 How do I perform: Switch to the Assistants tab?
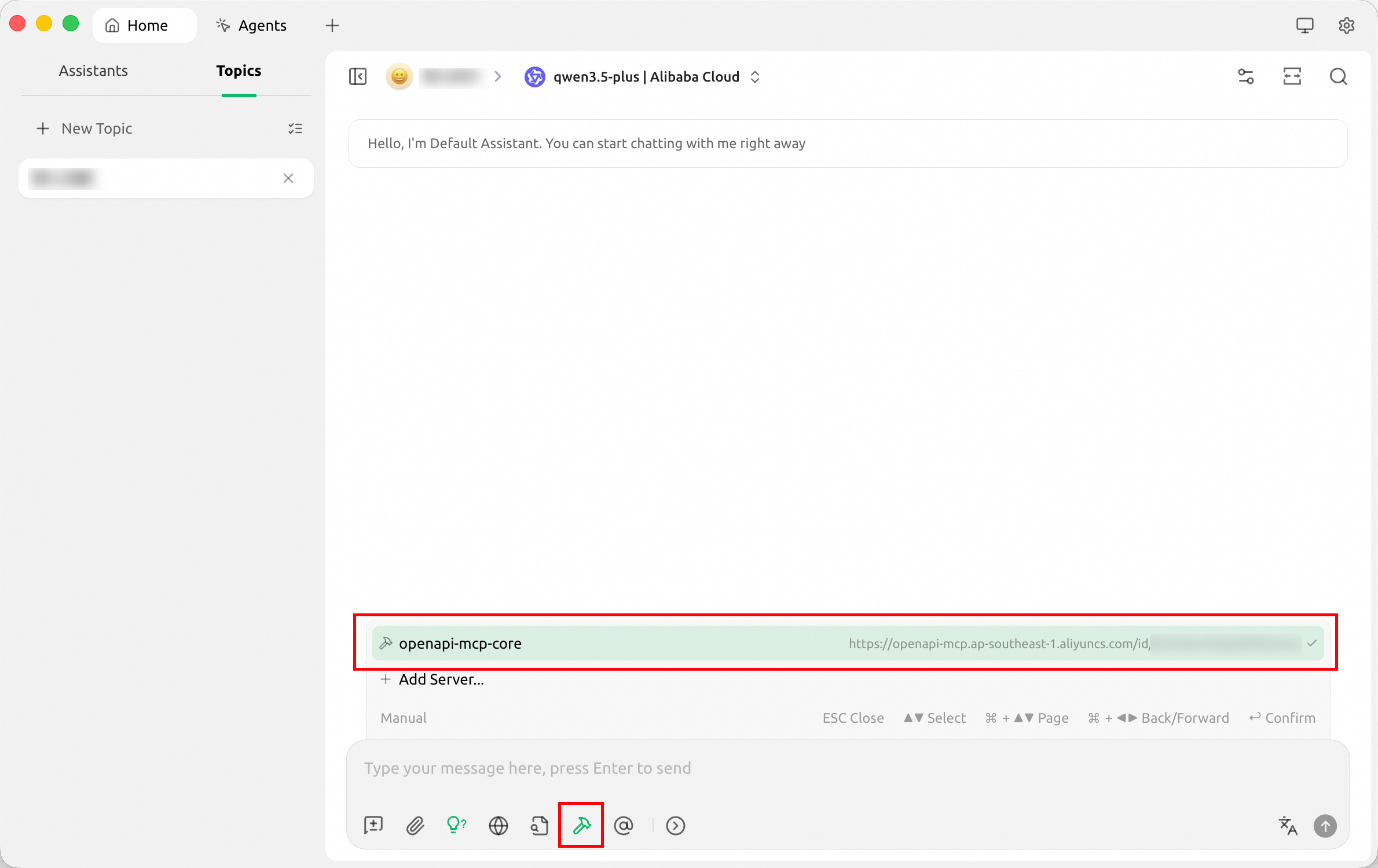pyautogui.click(x=93, y=71)
